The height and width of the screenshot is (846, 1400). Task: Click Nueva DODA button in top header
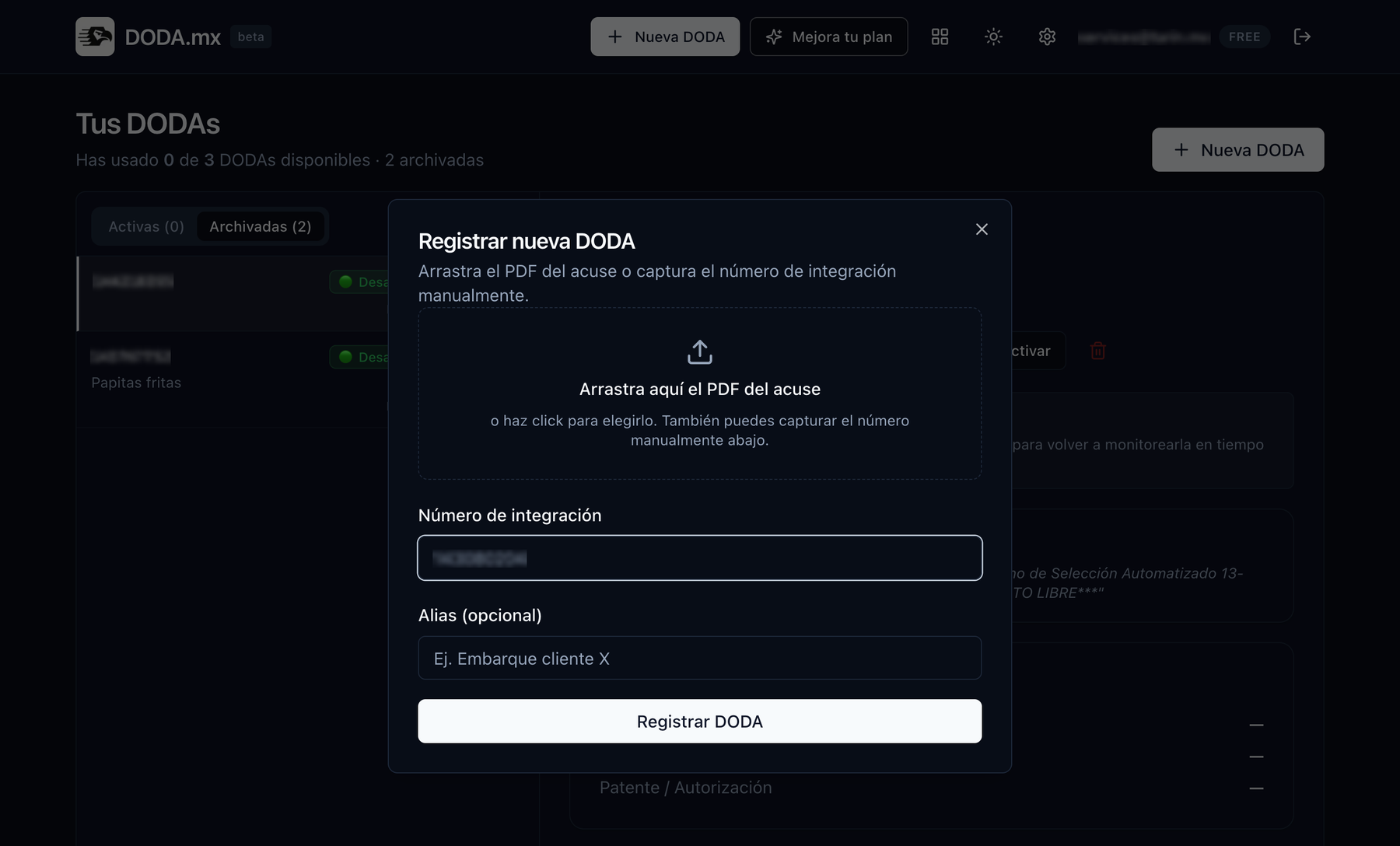pyautogui.click(x=665, y=37)
